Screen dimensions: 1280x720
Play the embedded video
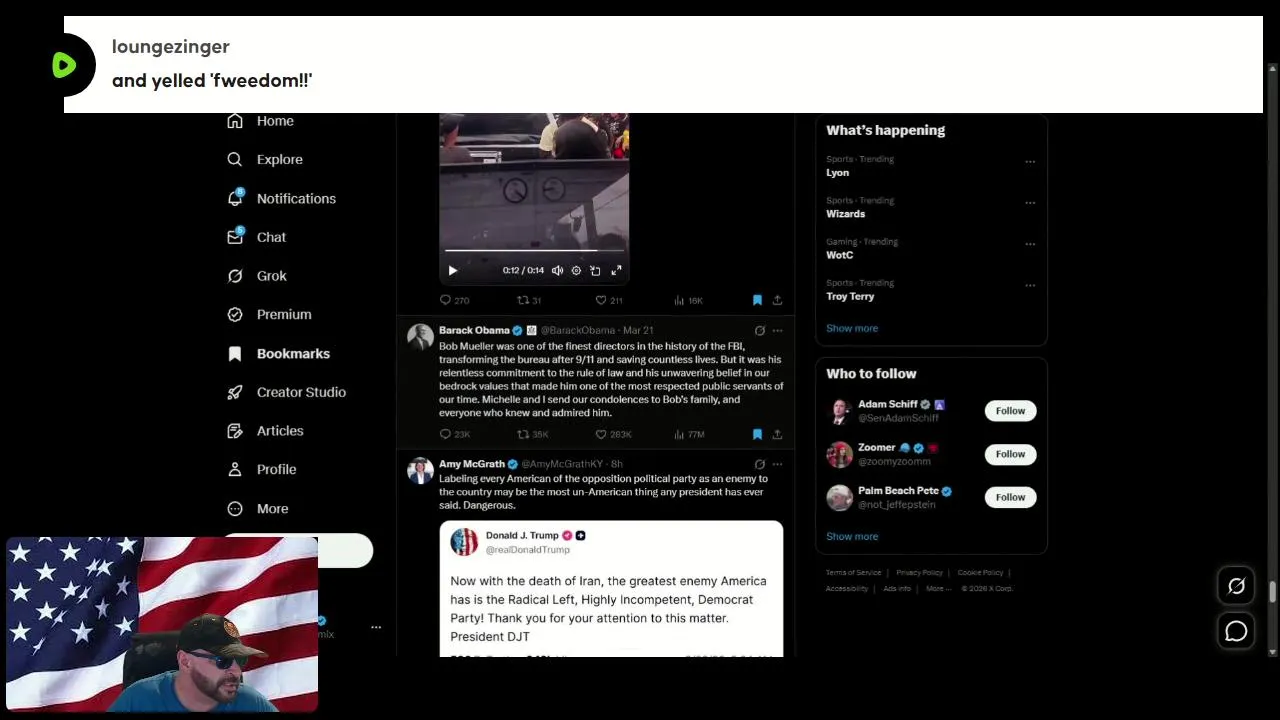pos(453,270)
